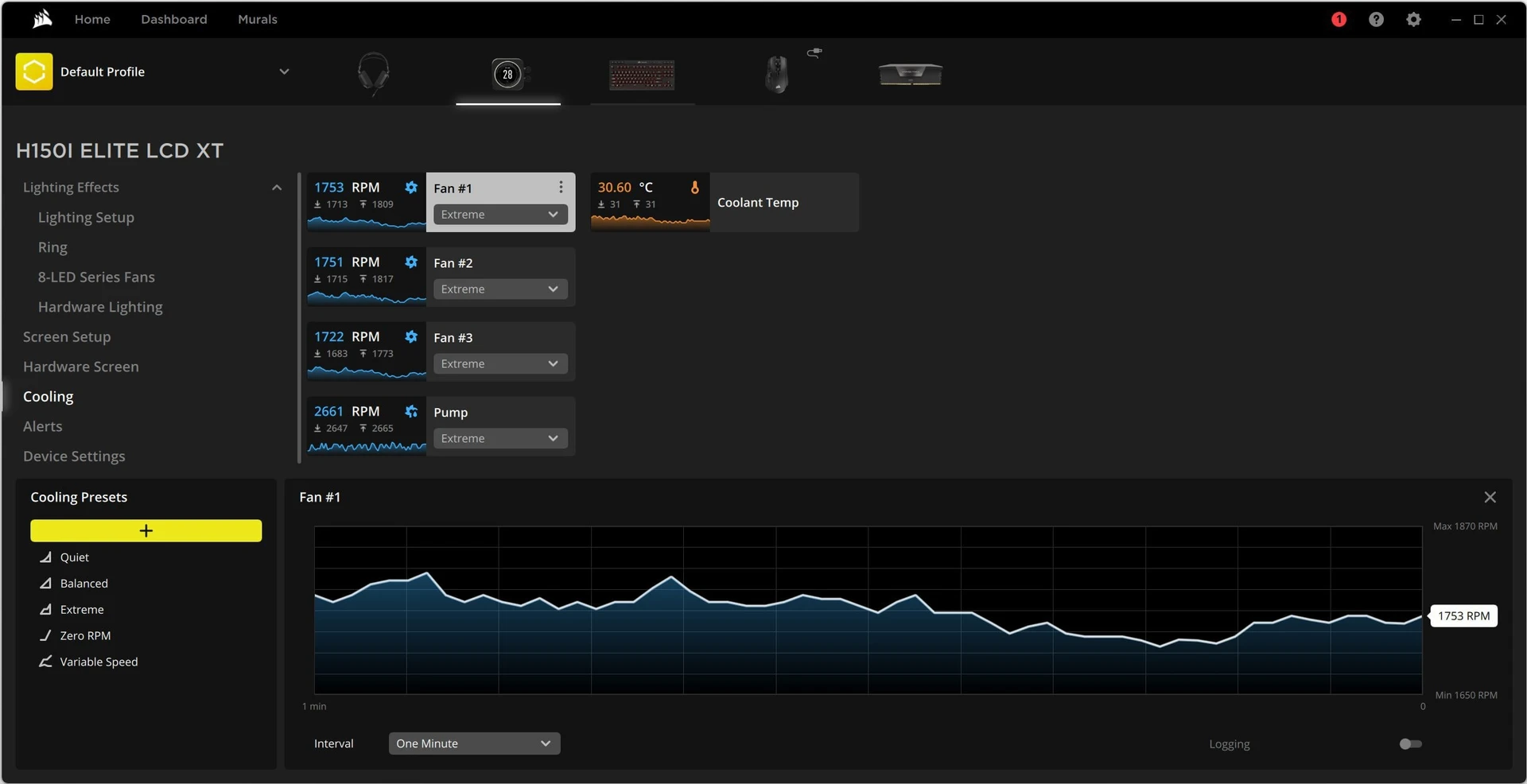Add a new cooling preset

tap(146, 530)
